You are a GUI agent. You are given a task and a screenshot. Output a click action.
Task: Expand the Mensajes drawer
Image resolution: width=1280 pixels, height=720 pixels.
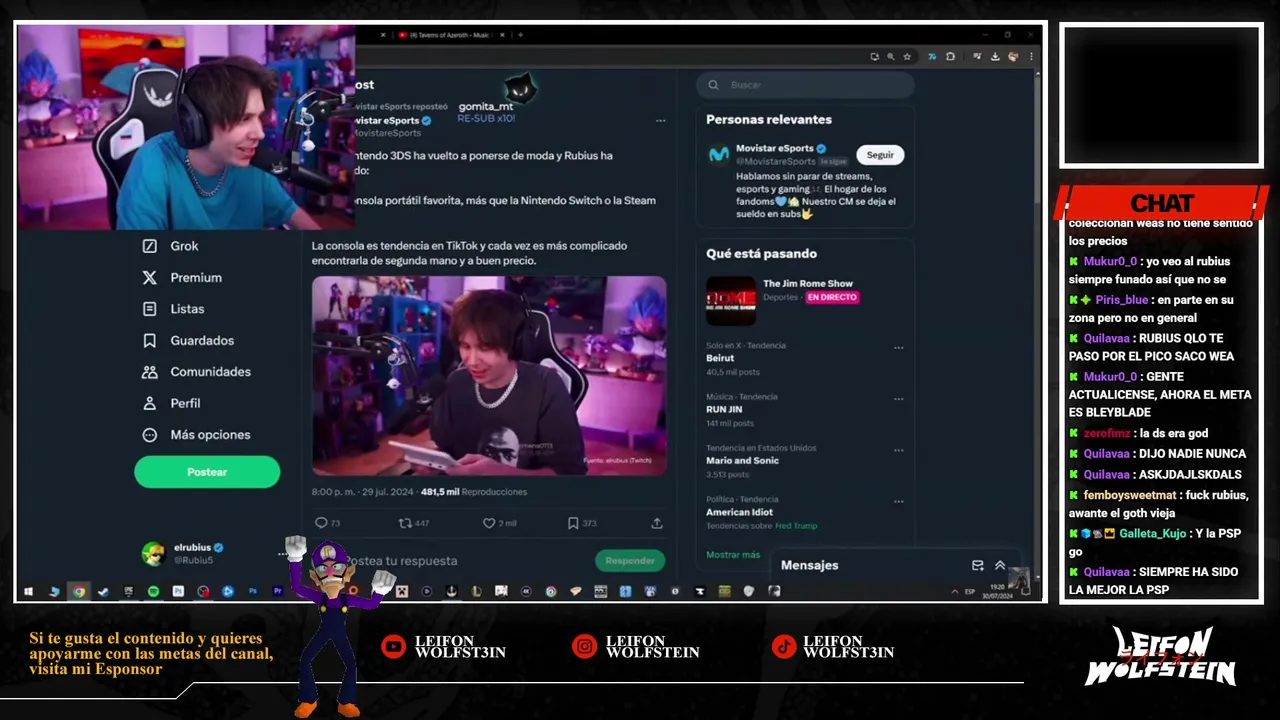pyautogui.click(x=999, y=565)
